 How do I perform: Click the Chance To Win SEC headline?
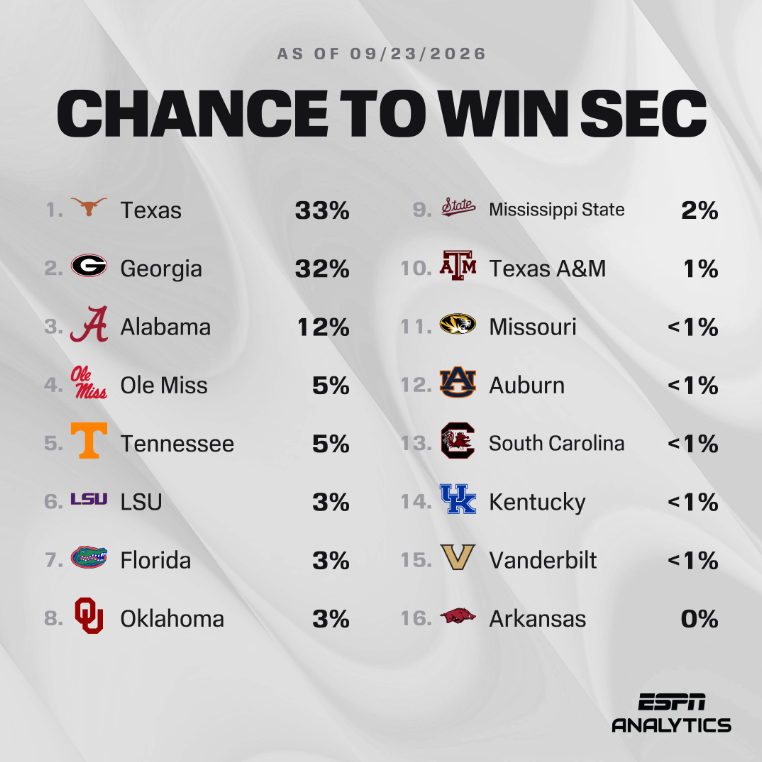pos(381,113)
